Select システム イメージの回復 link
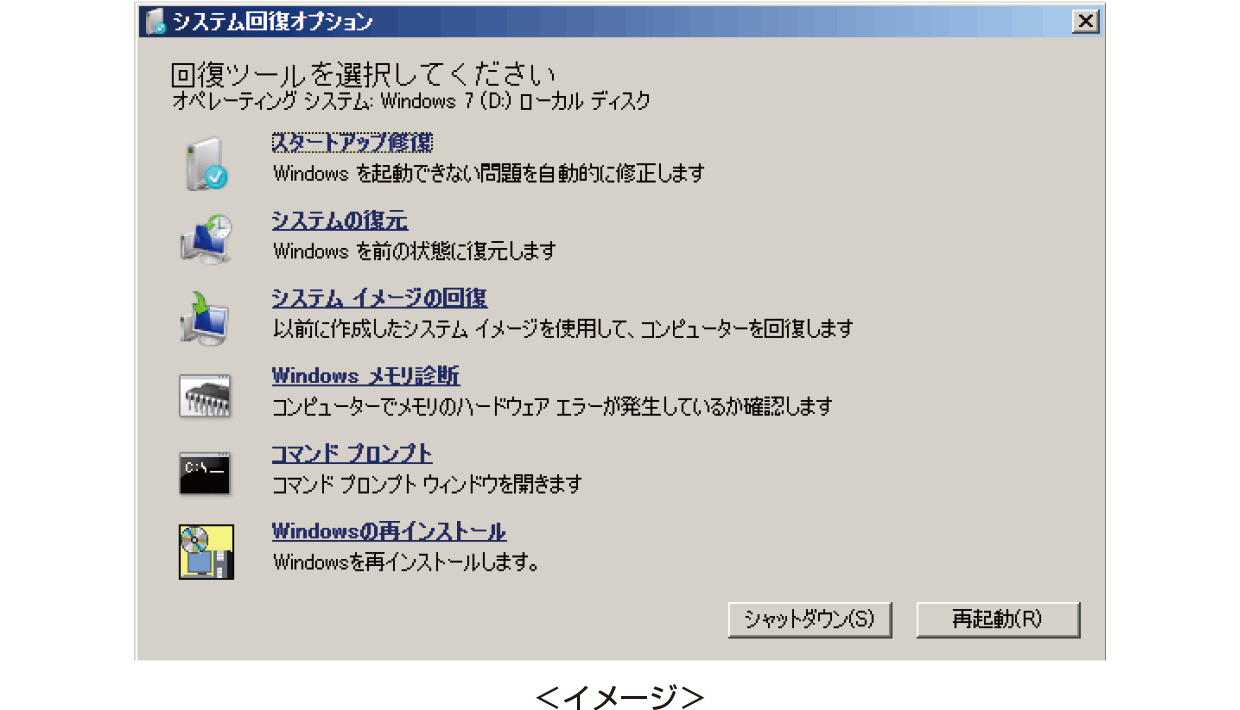 pyautogui.click(x=379, y=298)
